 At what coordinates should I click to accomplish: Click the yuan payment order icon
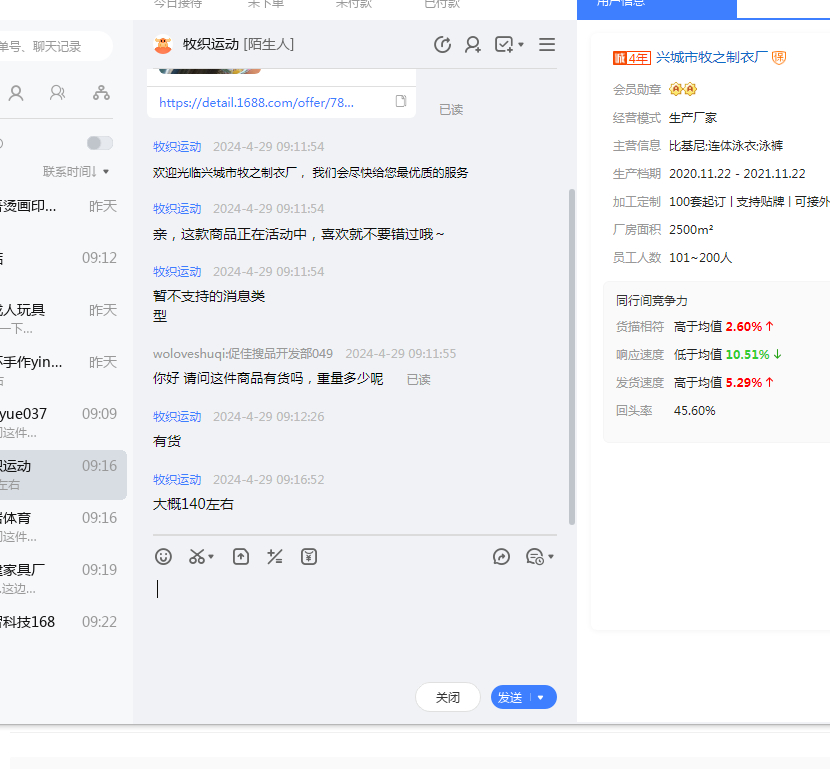[309, 557]
